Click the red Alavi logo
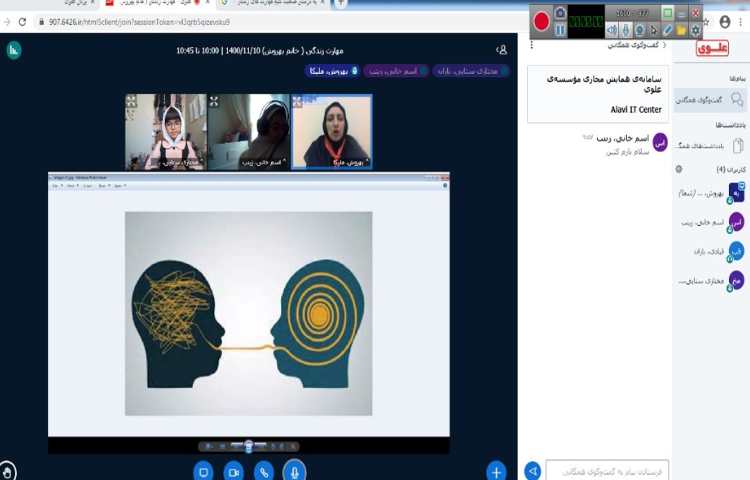This screenshot has height=480, width=750. point(712,48)
